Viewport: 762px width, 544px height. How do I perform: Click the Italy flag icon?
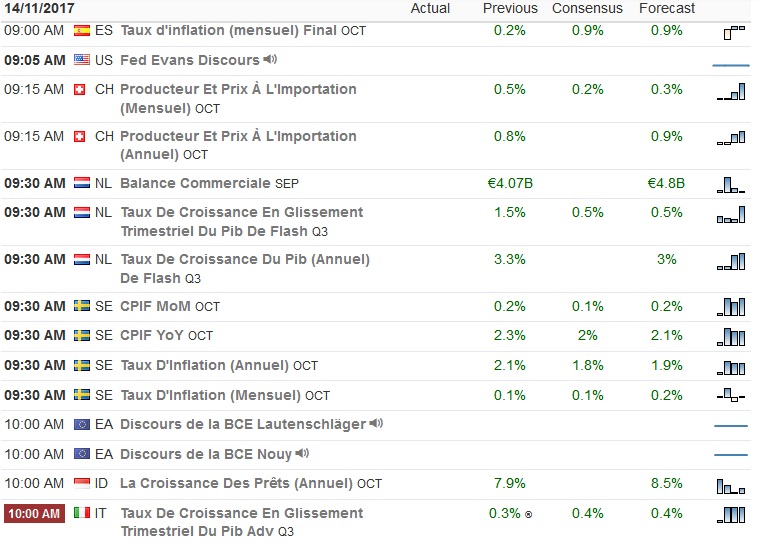click(81, 513)
